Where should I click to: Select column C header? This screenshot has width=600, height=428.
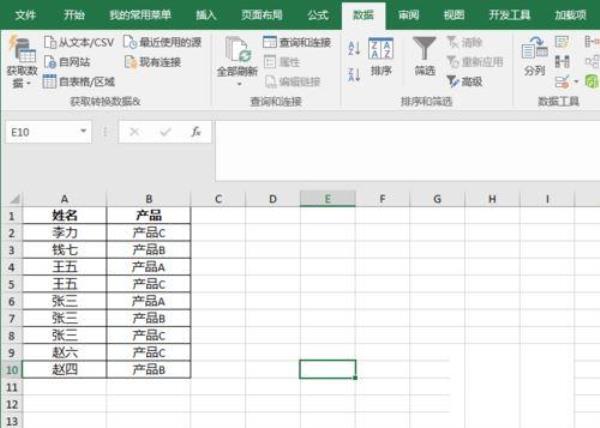218,199
